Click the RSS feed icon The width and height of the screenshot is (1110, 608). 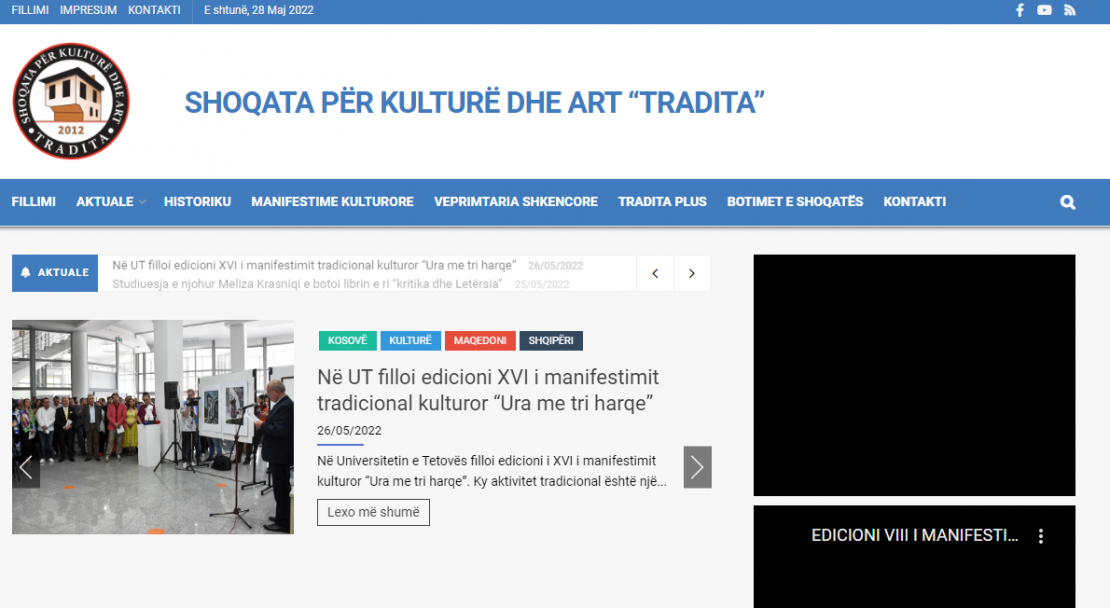(1069, 10)
